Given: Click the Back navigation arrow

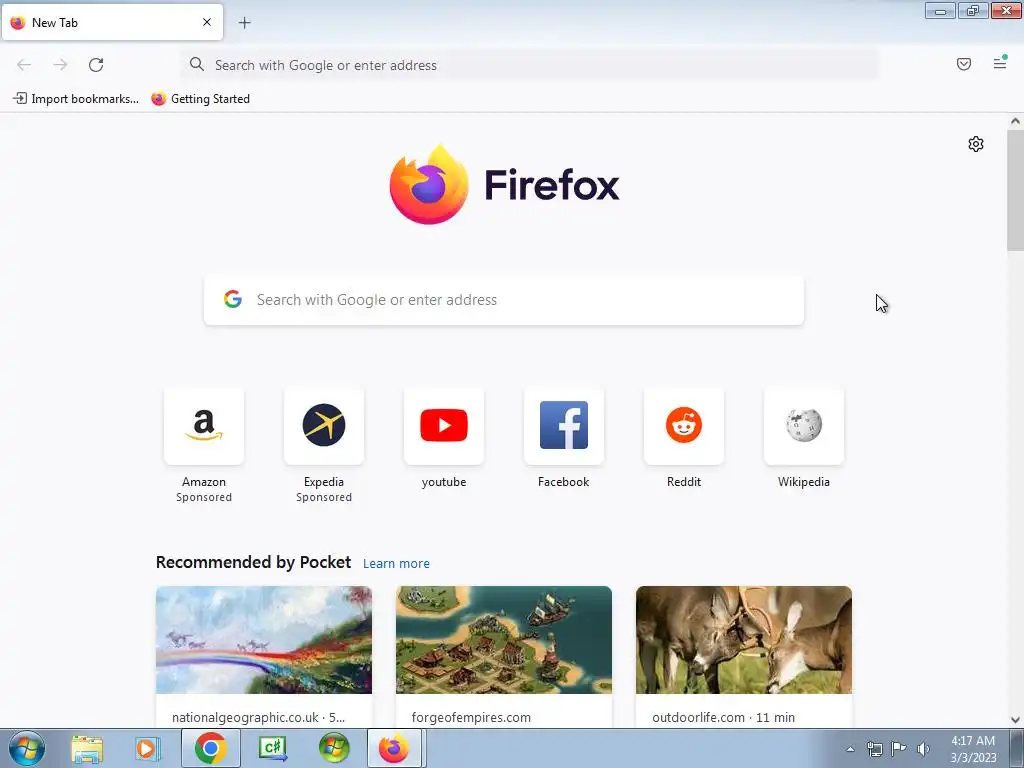Looking at the screenshot, I should [x=24, y=65].
